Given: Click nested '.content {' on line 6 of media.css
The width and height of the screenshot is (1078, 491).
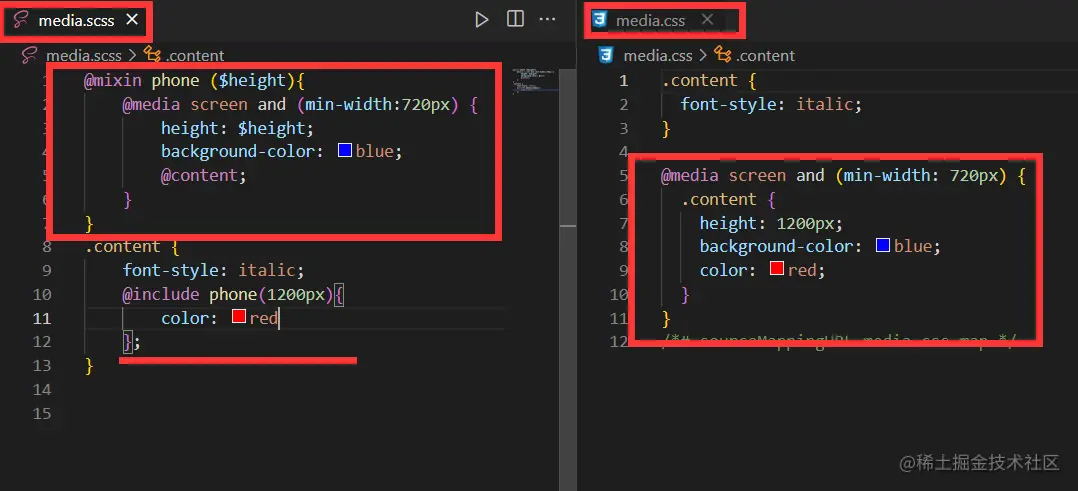Looking at the screenshot, I should point(729,200).
